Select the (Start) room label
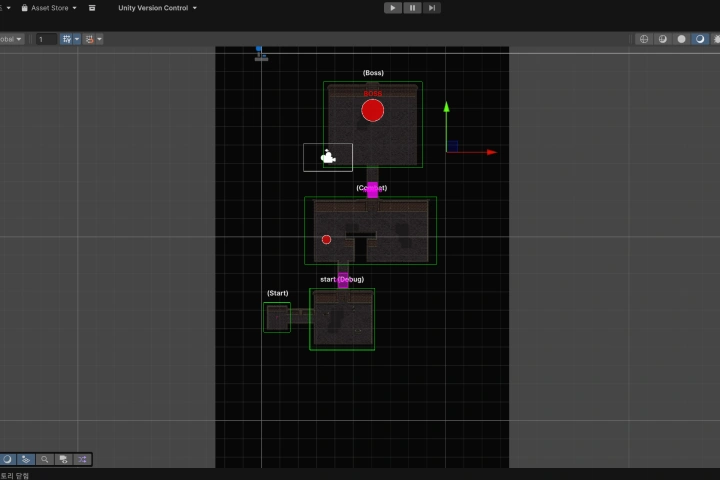720x480 pixels. 278,293
